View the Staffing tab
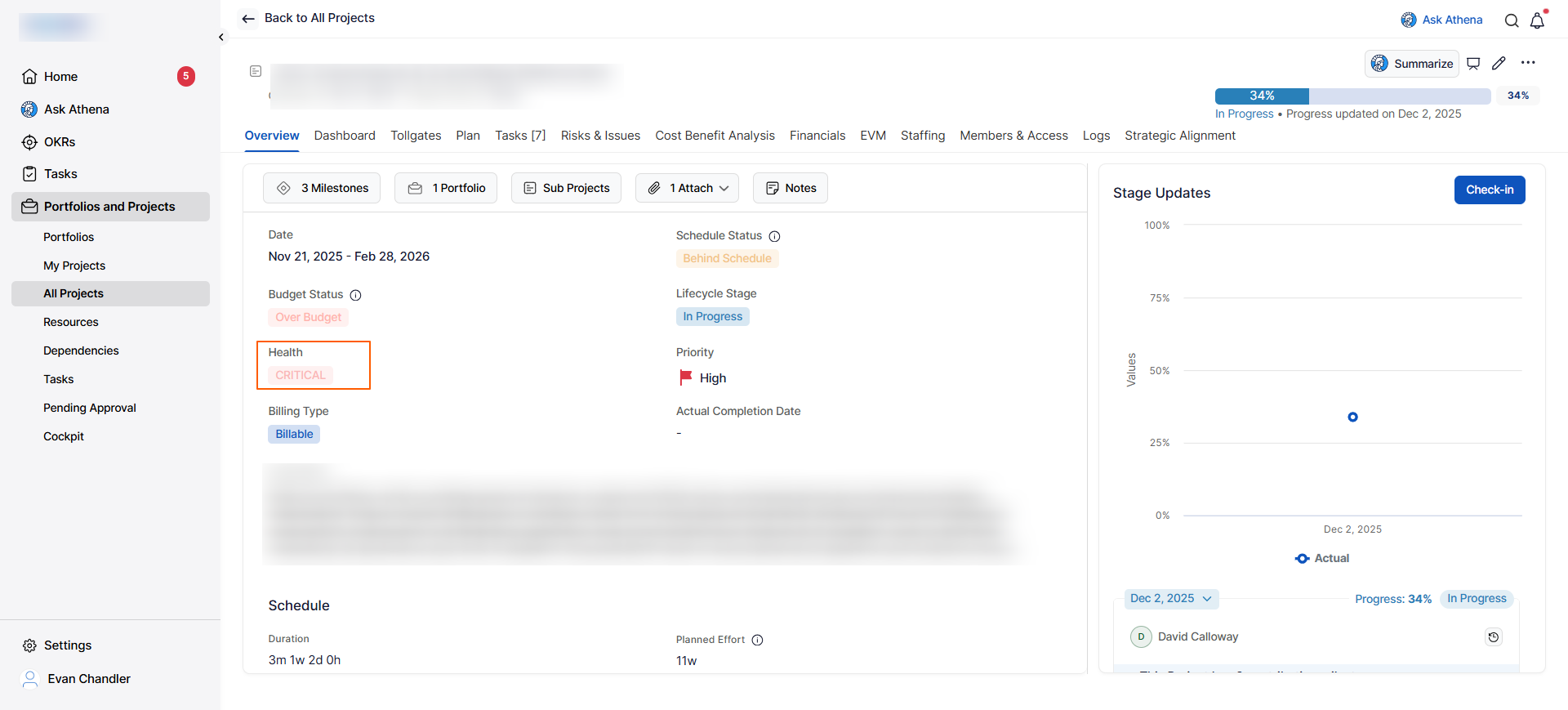Screen dimensions: 1568x710 923,136
